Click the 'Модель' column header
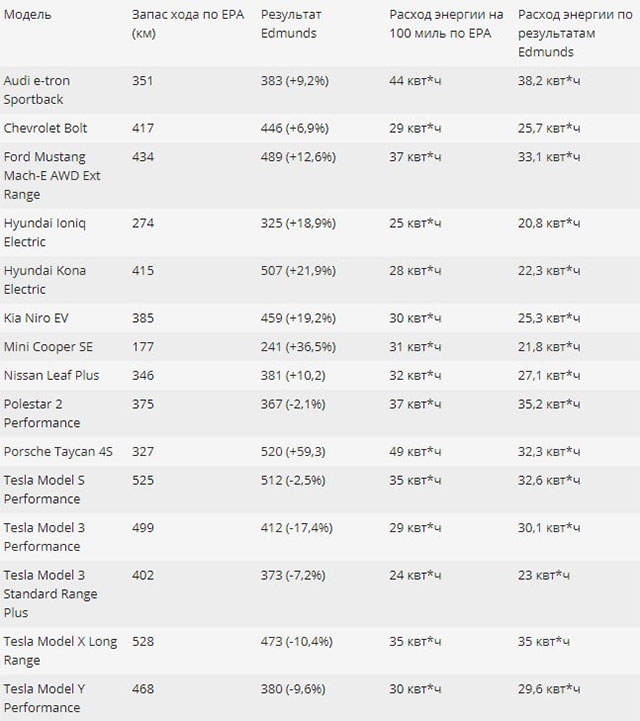 point(28,16)
